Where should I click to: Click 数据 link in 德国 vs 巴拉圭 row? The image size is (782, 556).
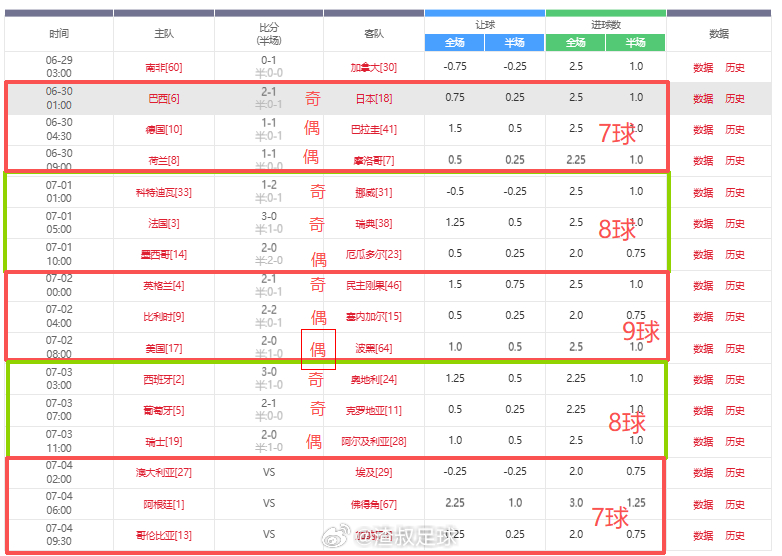tap(703, 130)
